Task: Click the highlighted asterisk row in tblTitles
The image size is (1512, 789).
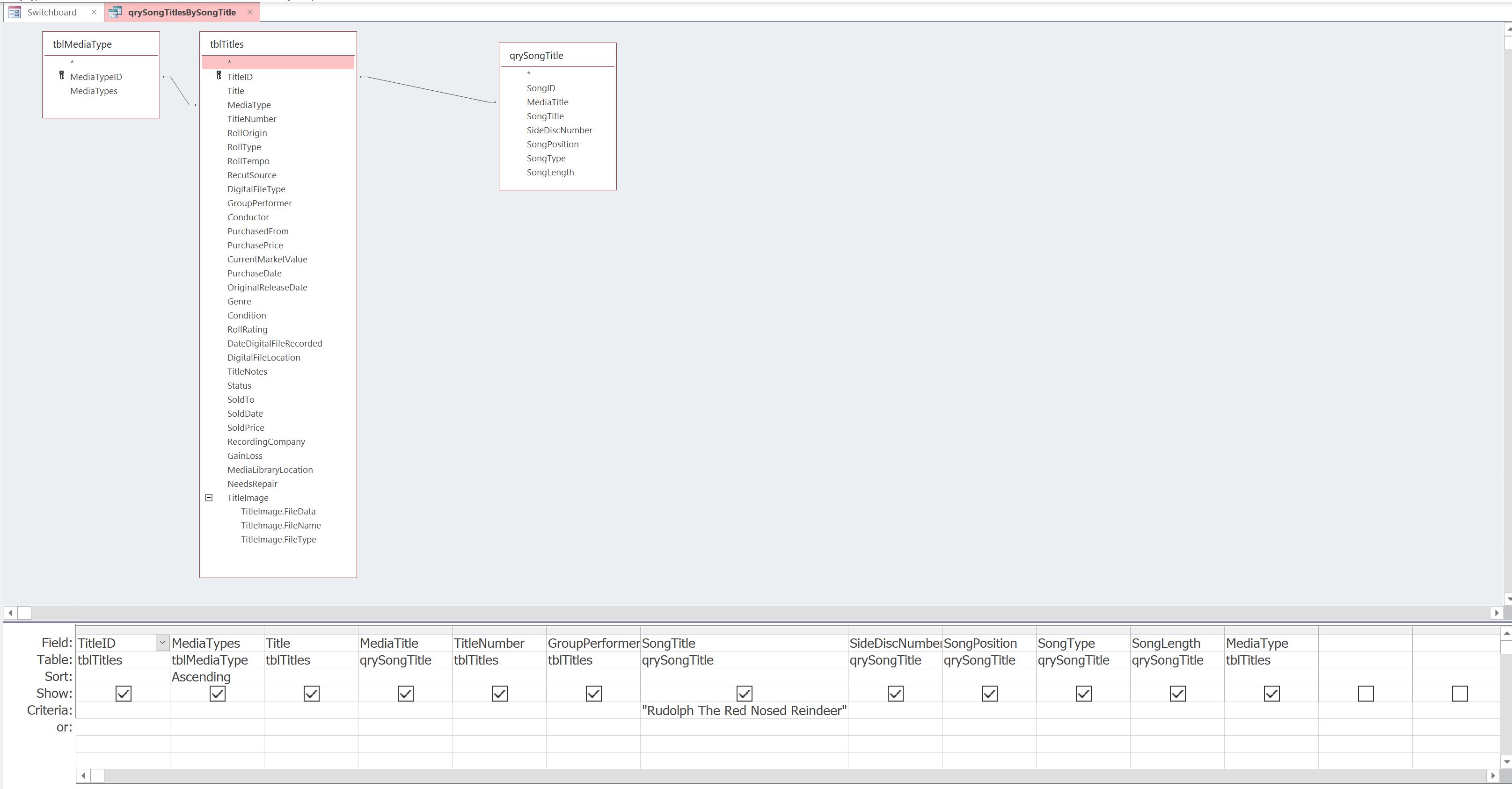Action: coord(278,62)
